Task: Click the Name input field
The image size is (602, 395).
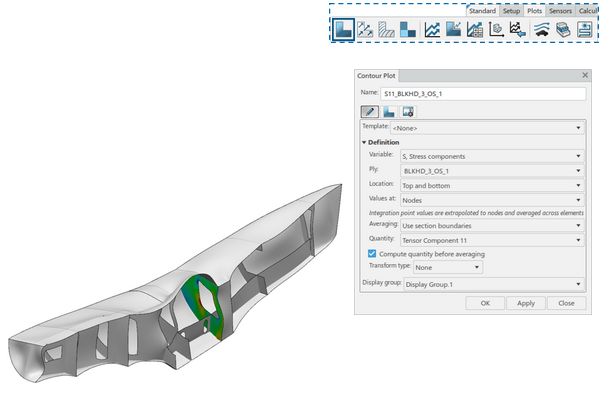Action: pyautogui.click(x=483, y=94)
